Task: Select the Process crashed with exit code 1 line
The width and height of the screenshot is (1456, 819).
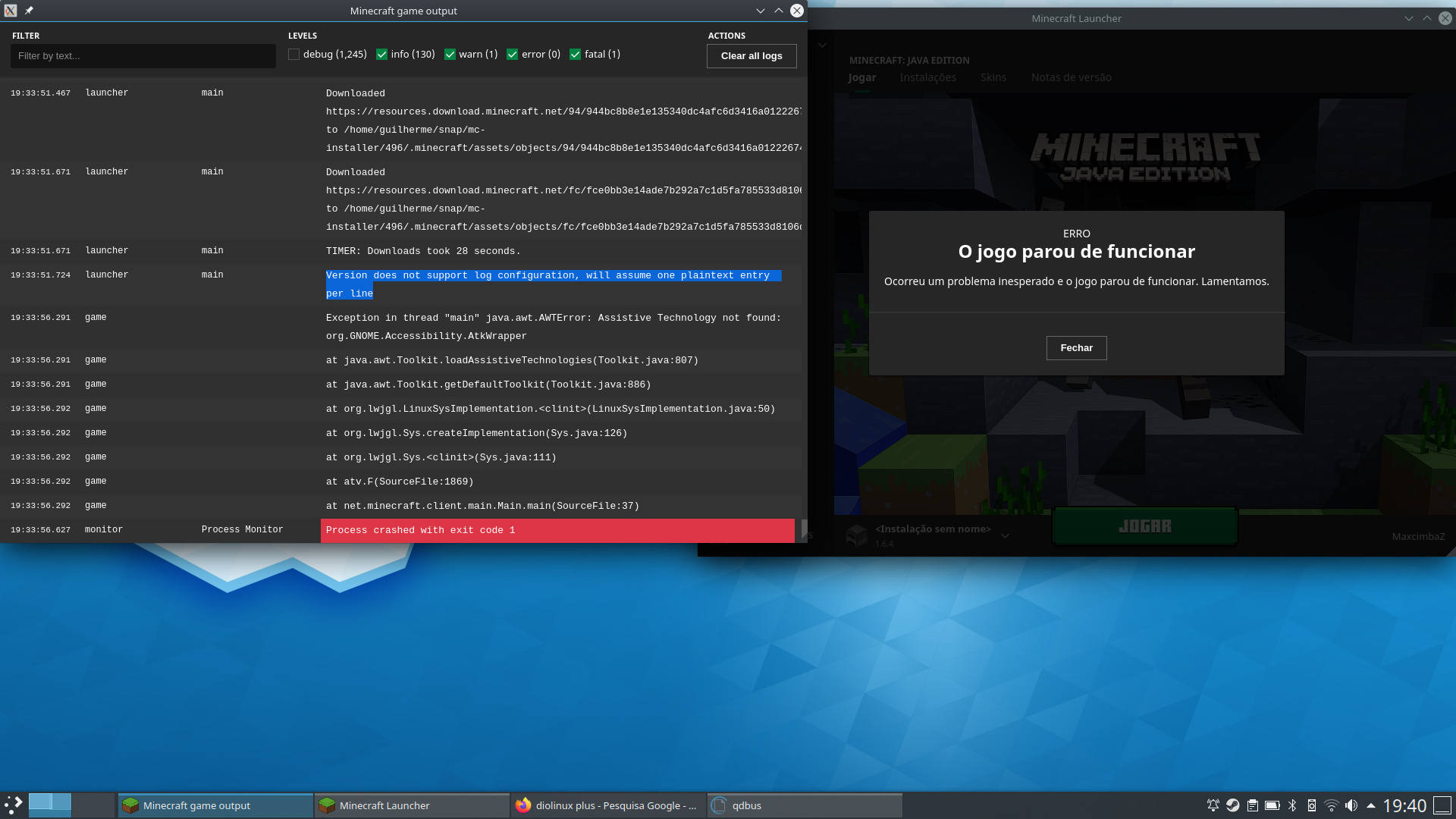Action: pos(557,530)
